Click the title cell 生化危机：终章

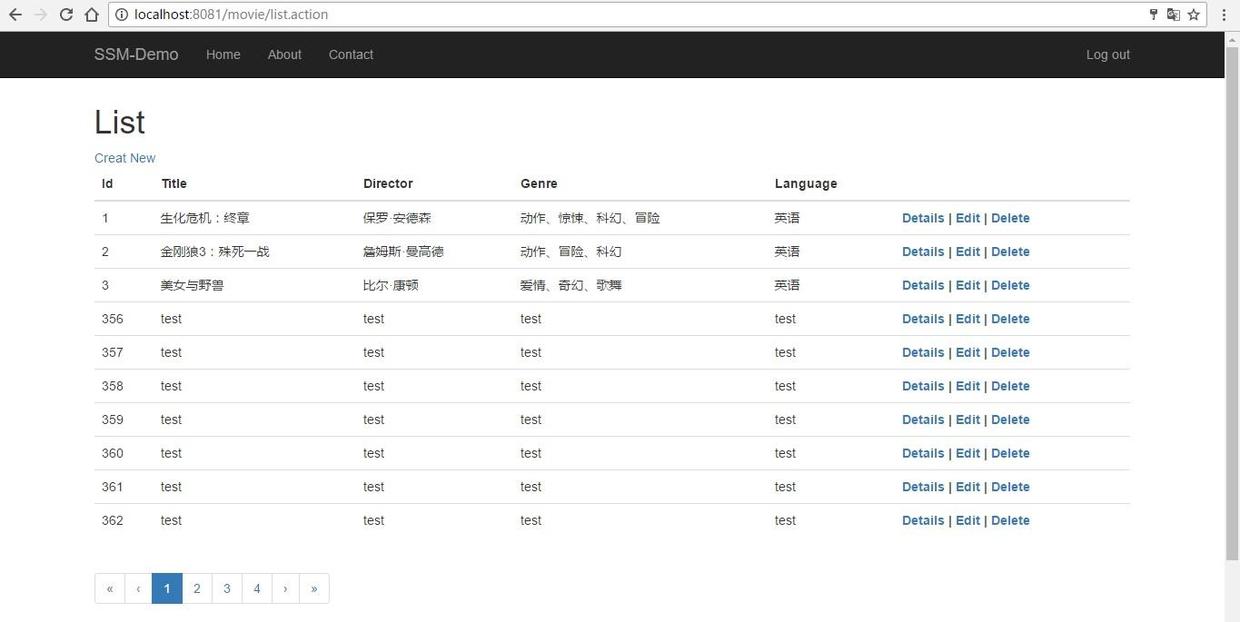point(204,218)
